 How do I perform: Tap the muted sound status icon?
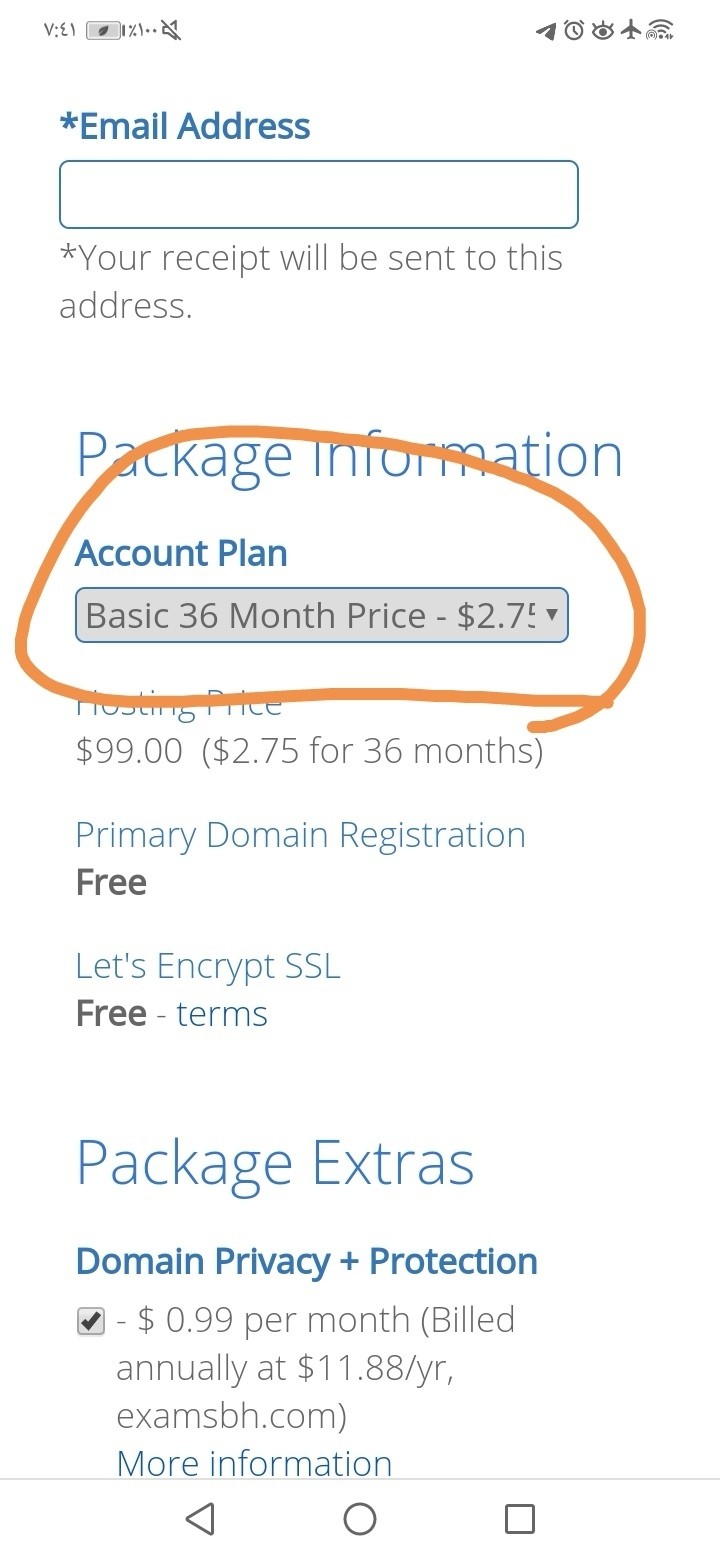(170, 31)
